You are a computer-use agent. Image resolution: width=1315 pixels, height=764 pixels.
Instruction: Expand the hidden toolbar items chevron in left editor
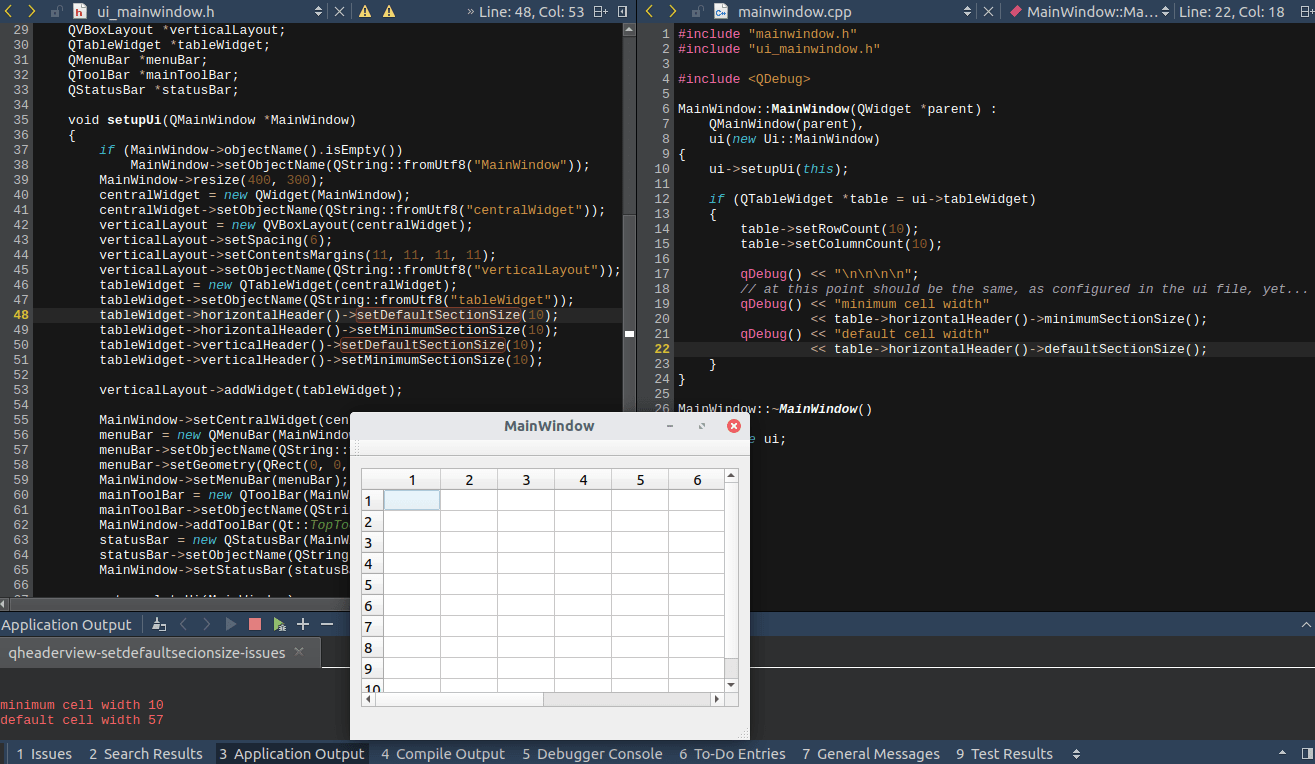click(471, 11)
